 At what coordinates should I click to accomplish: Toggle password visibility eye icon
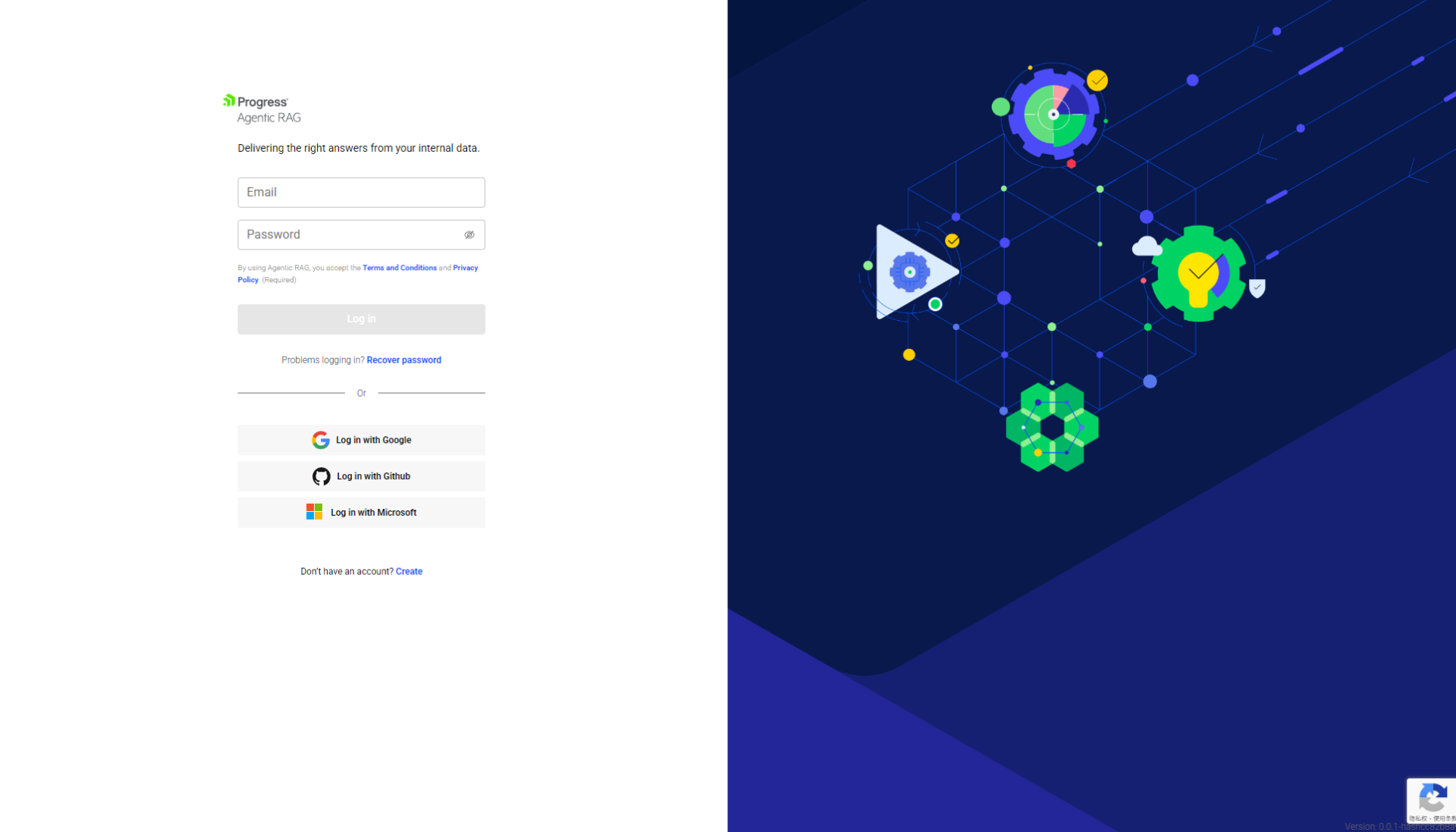469,235
